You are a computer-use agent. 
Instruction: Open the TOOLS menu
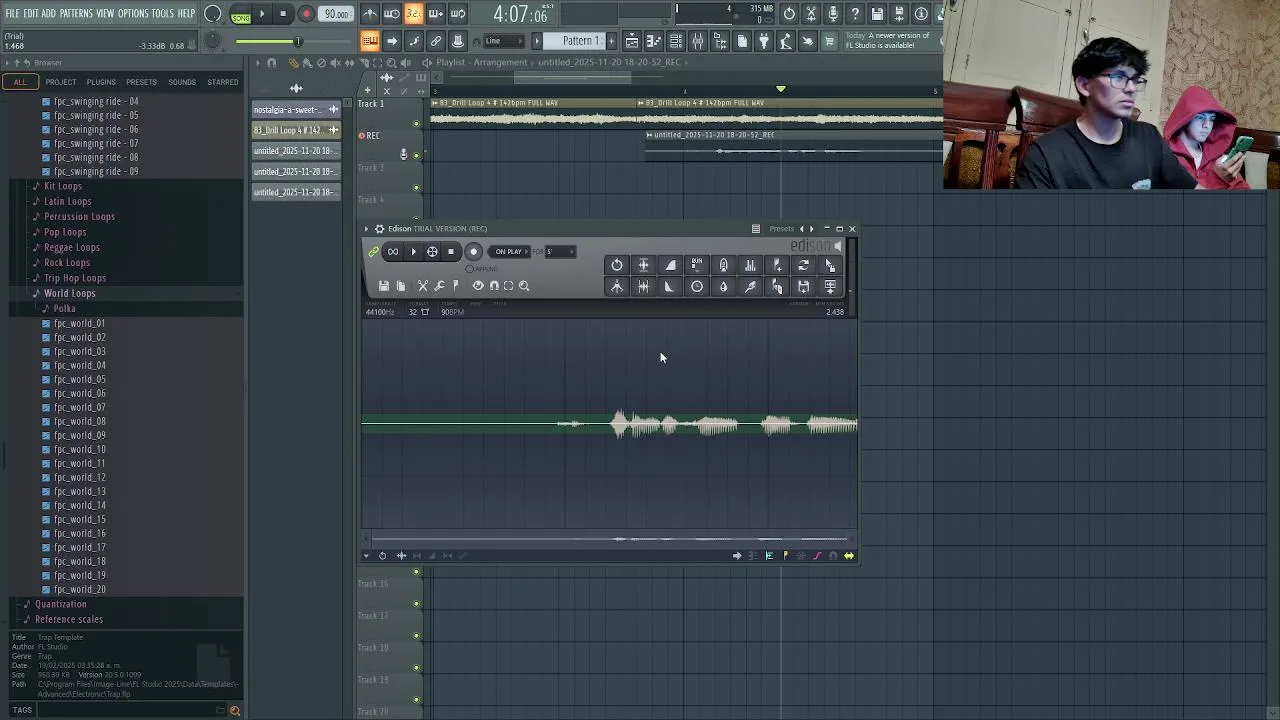[163, 13]
